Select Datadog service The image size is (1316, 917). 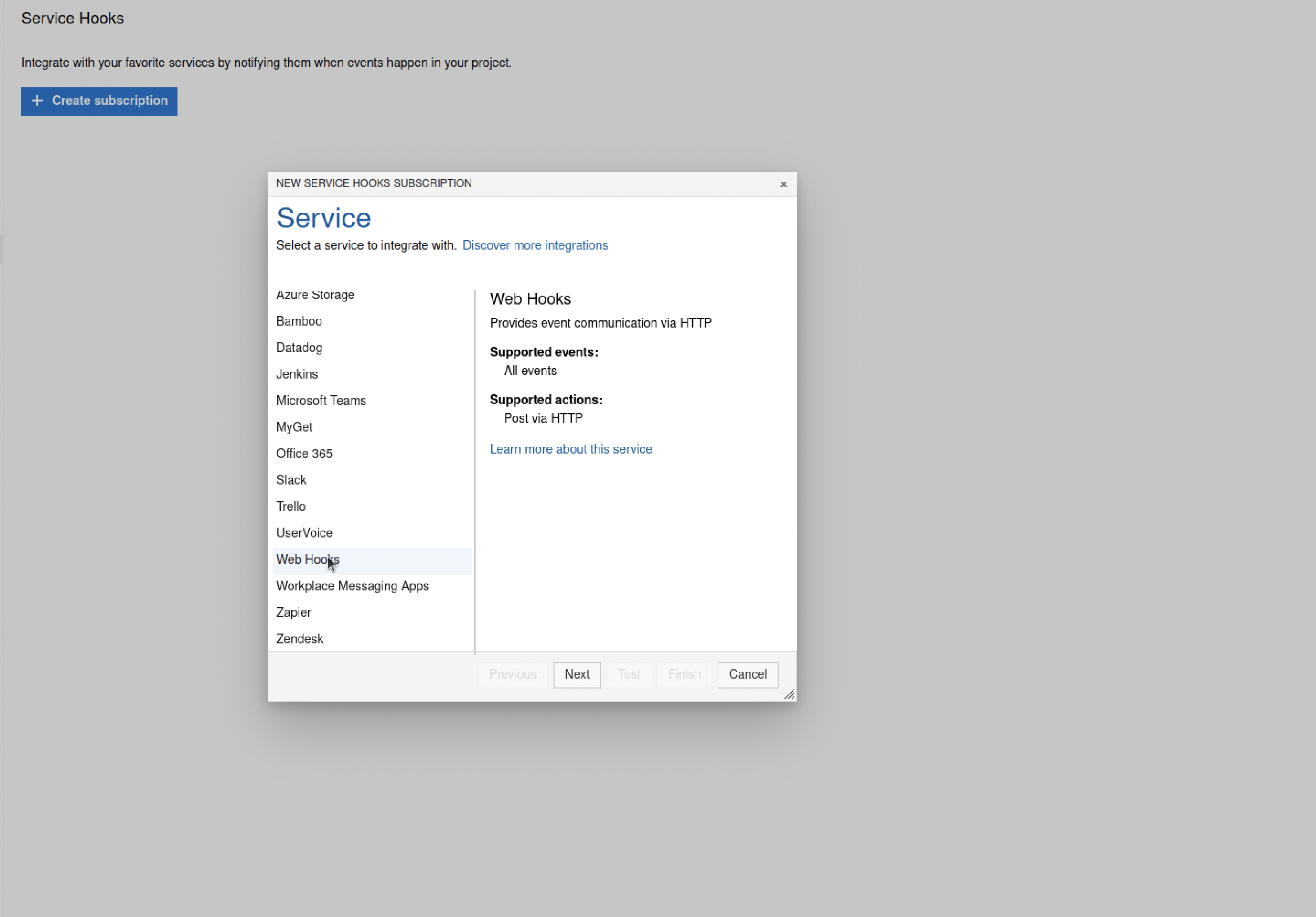tap(372, 348)
